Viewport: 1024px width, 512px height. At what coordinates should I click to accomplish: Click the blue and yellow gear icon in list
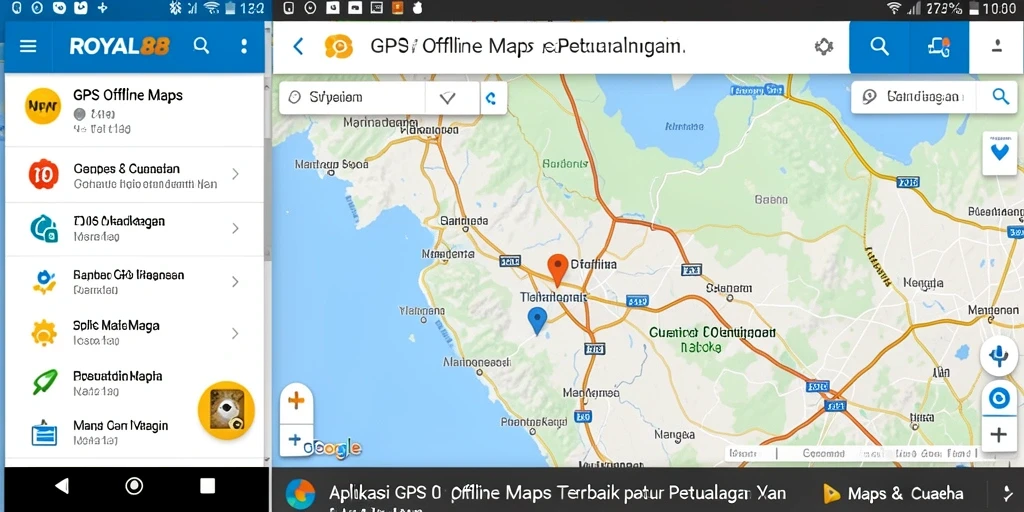point(44,281)
